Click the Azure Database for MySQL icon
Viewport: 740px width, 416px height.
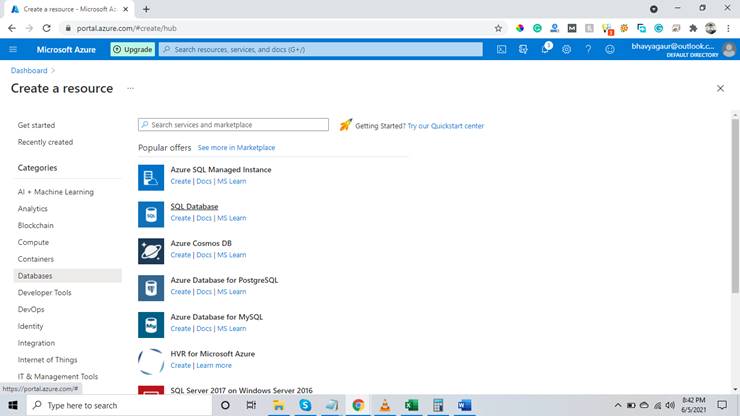click(x=151, y=325)
